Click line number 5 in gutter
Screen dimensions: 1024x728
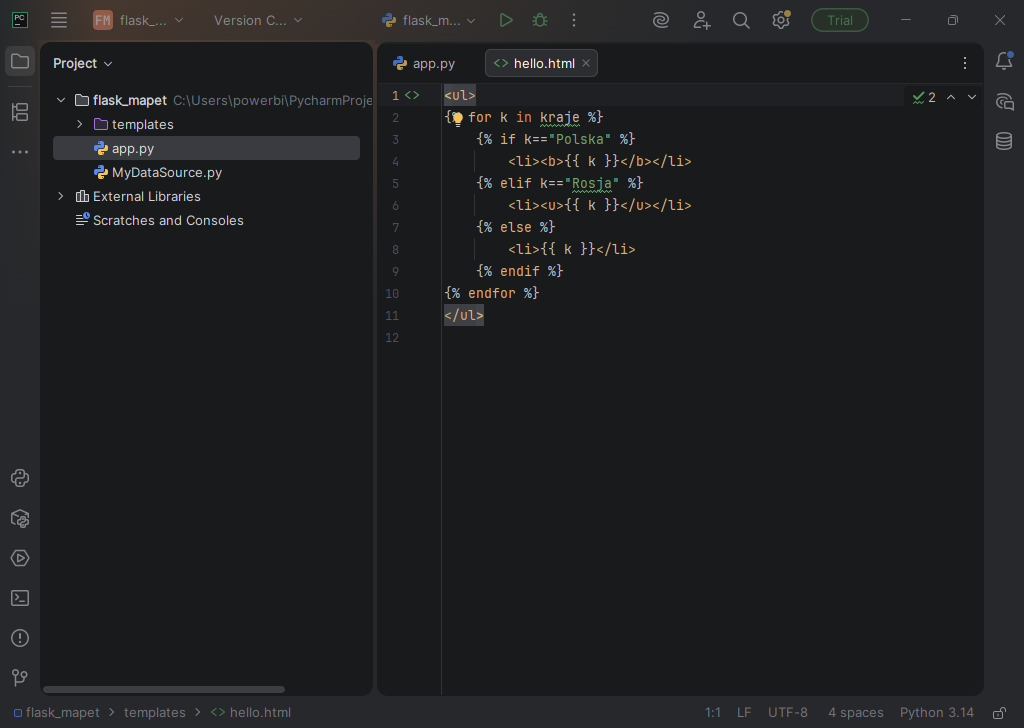(395, 183)
